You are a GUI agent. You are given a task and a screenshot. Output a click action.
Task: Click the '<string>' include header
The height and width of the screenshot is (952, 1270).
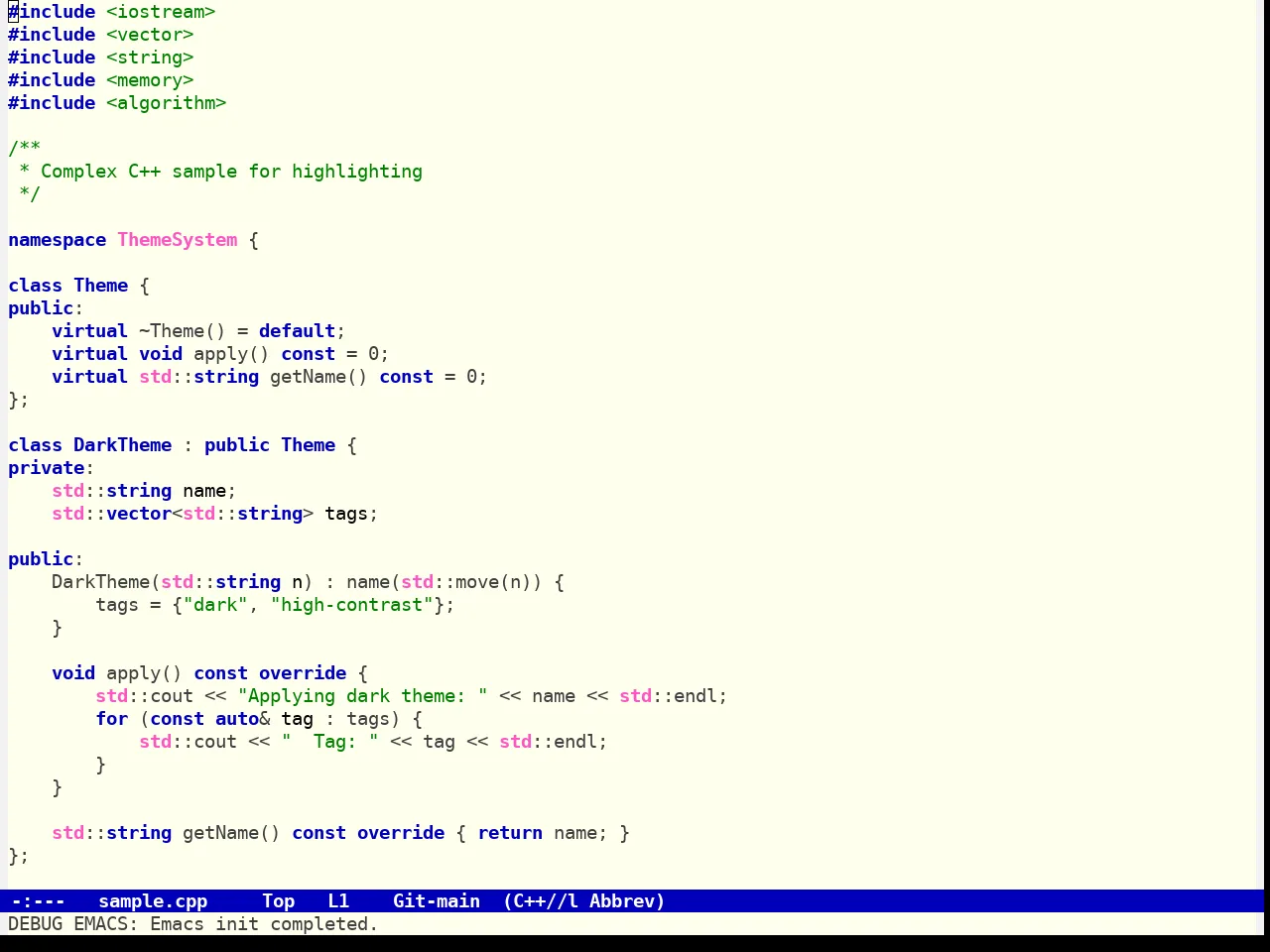[150, 58]
